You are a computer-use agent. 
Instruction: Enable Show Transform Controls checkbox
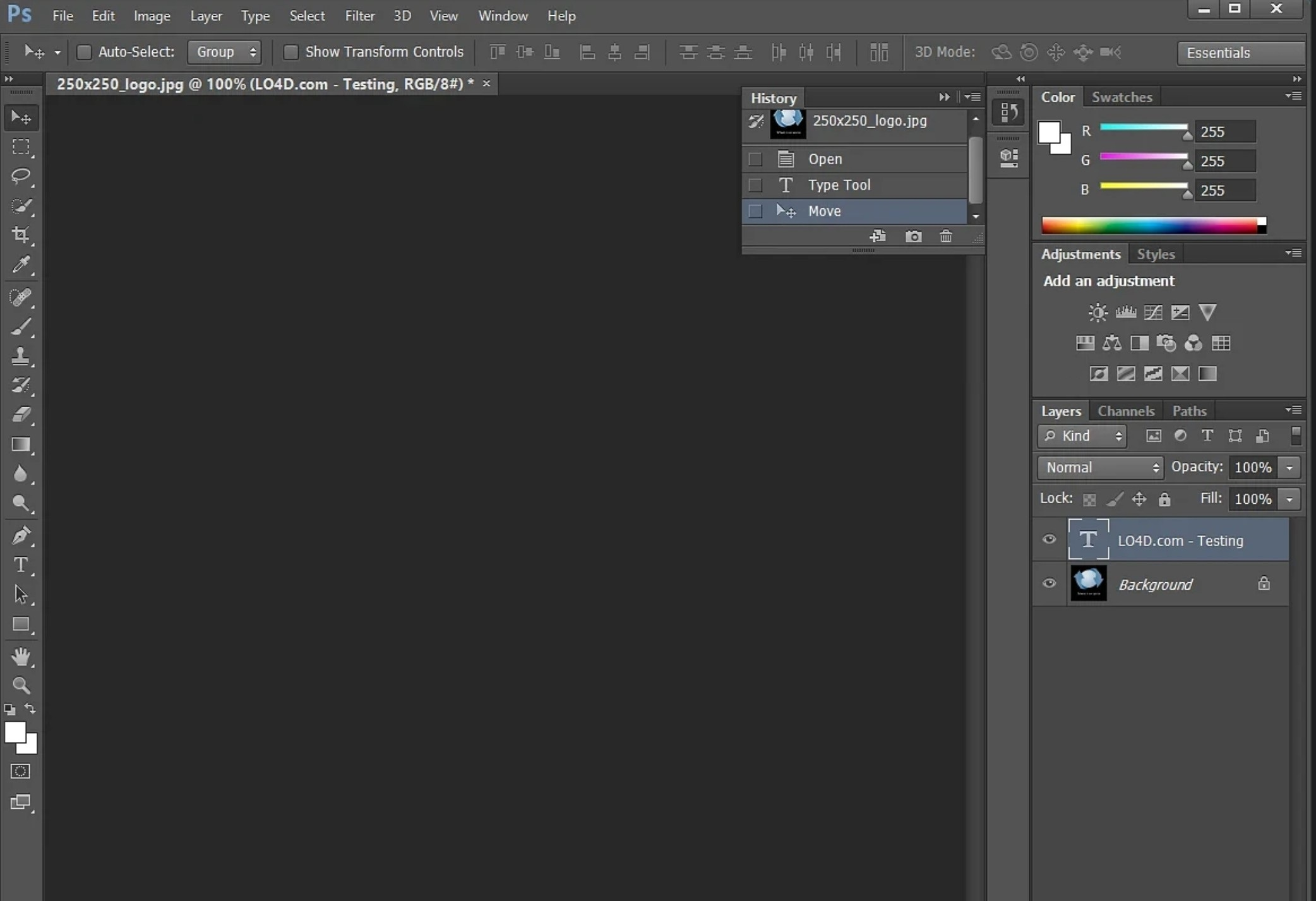[290, 52]
